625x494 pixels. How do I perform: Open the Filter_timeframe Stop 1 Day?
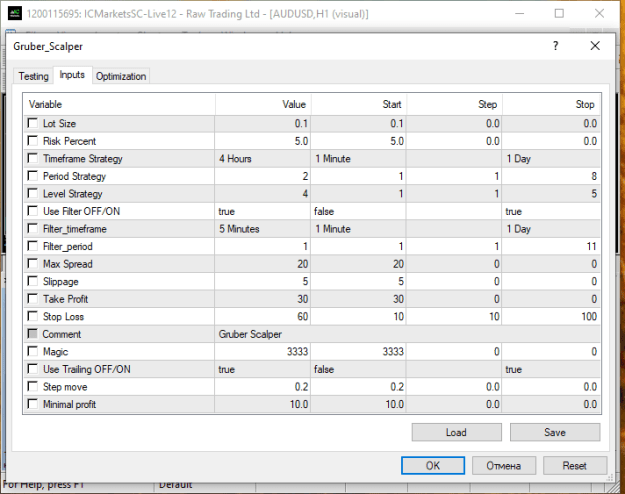(x=551, y=229)
